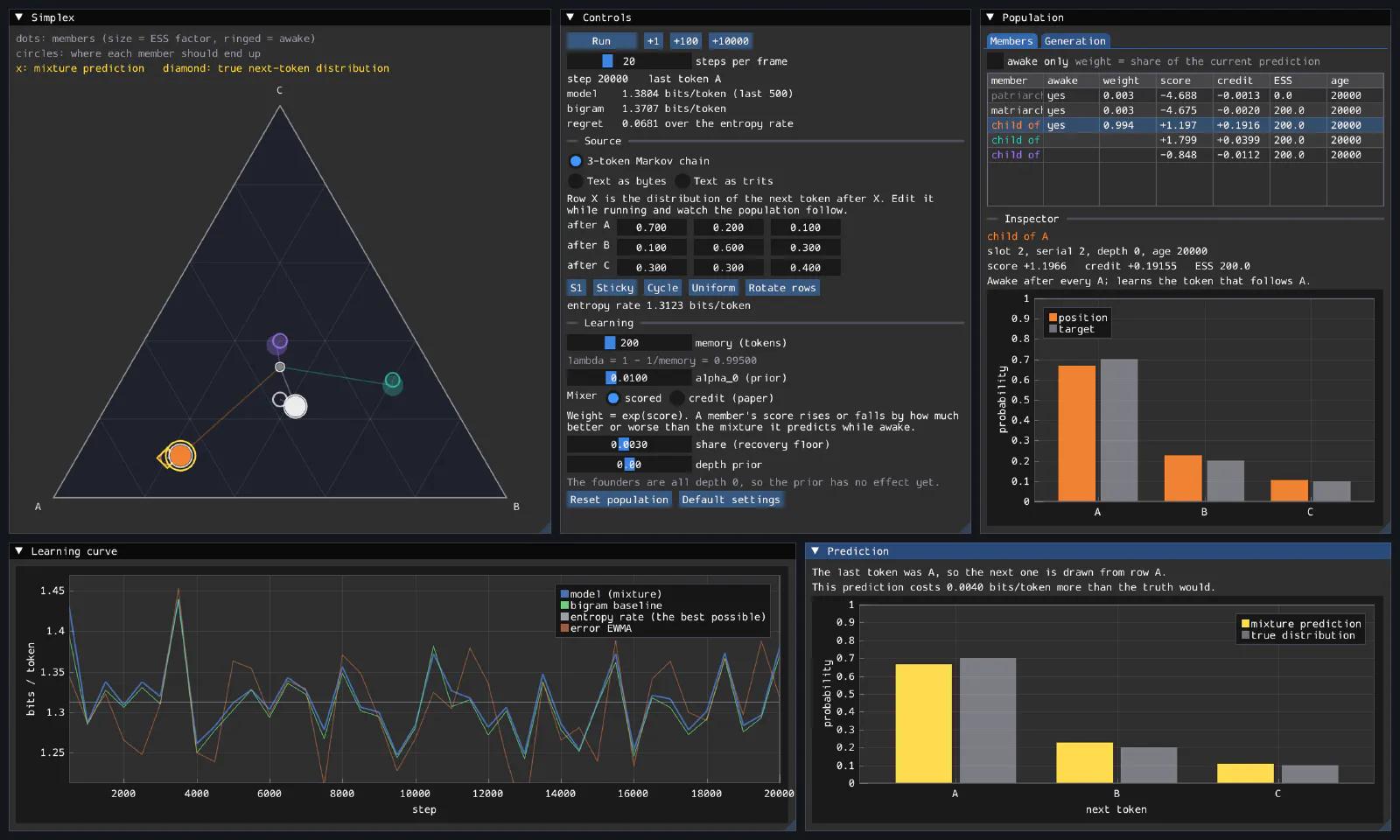Apply the Sticky preset

614,288
